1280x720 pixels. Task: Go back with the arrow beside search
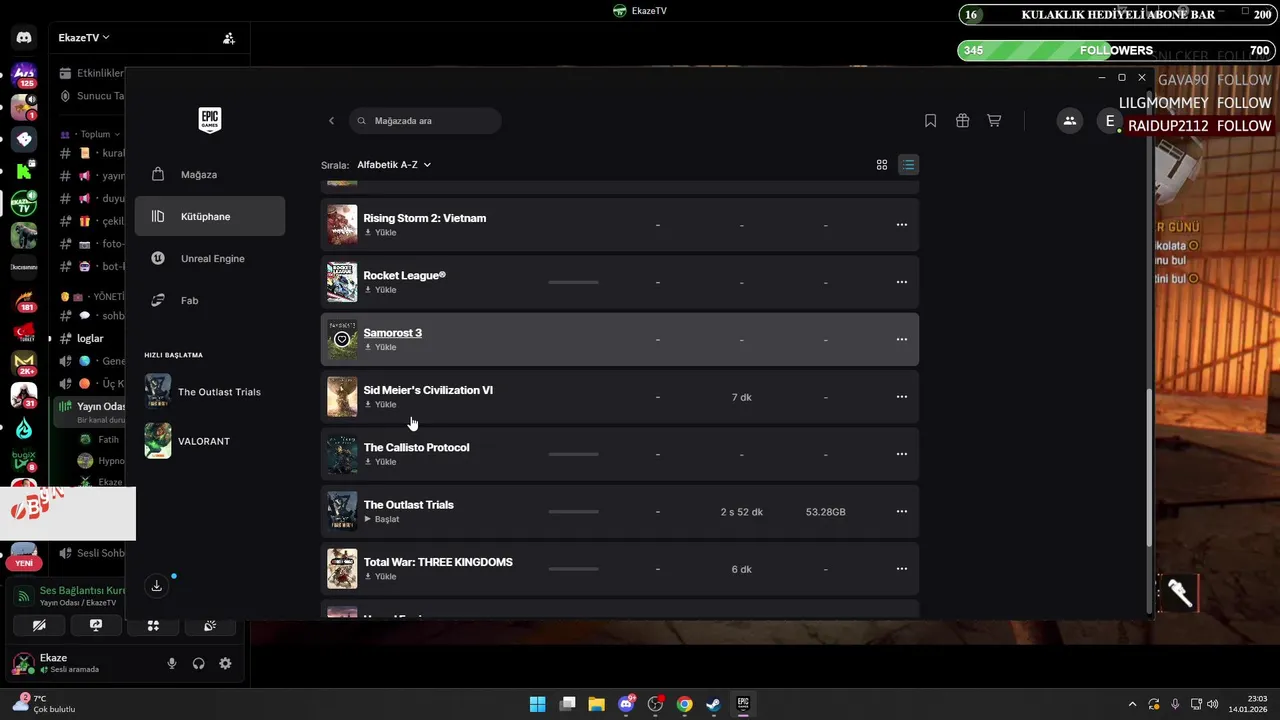[332, 121]
